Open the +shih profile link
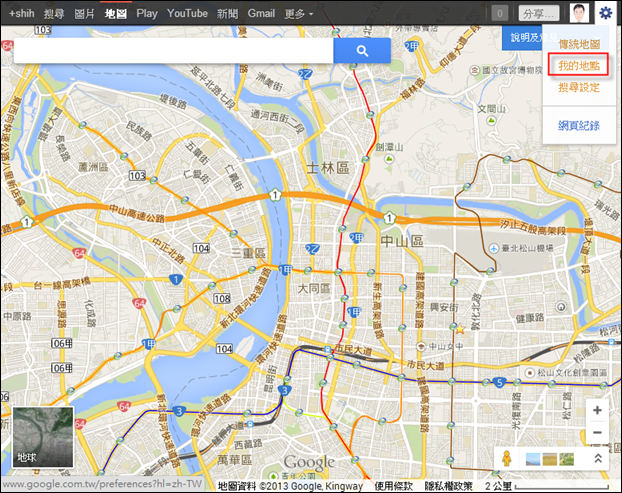This screenshot has width=622, height=493. point(21,13)
